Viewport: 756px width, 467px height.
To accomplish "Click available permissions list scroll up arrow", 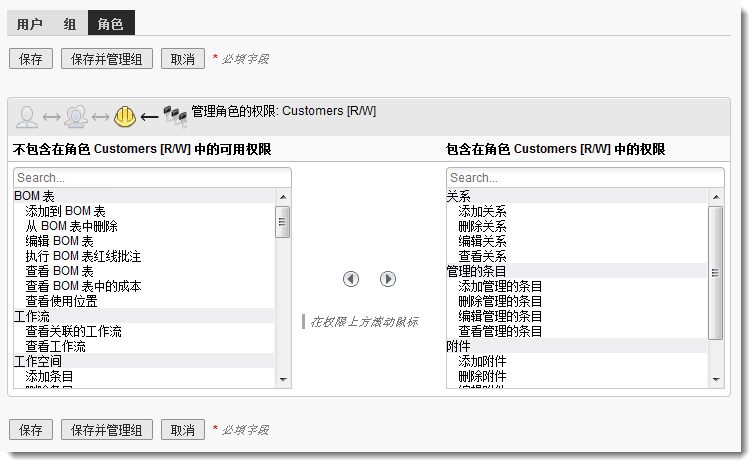I will (283, 197).
